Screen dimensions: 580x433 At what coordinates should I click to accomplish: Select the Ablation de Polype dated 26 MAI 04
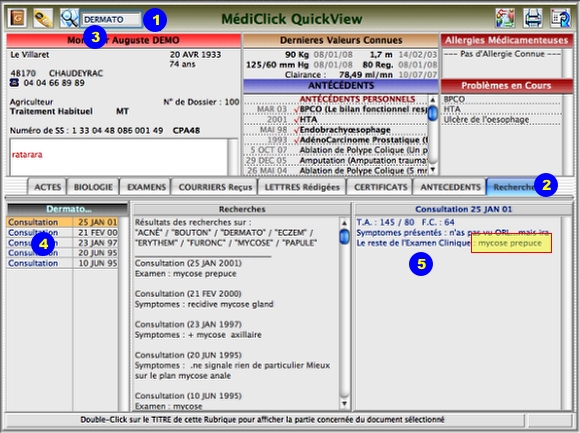[336, 171]
